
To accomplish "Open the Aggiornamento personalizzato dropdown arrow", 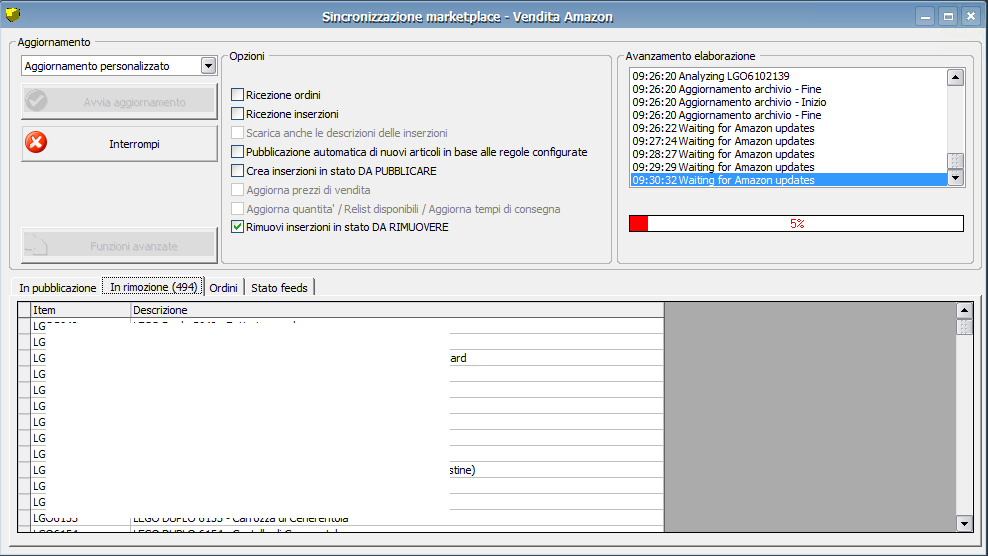I will 208,66.
